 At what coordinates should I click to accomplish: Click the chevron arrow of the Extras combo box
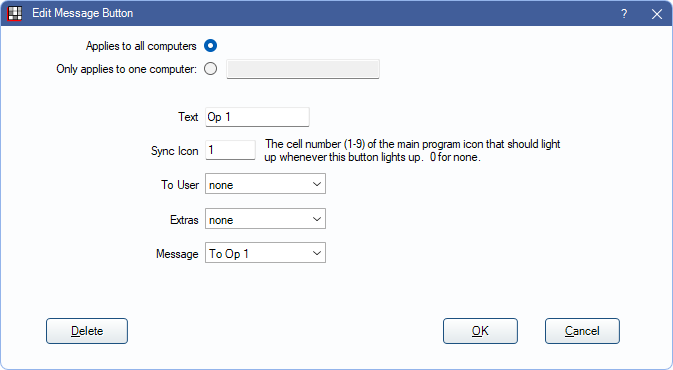pos(317,219)
